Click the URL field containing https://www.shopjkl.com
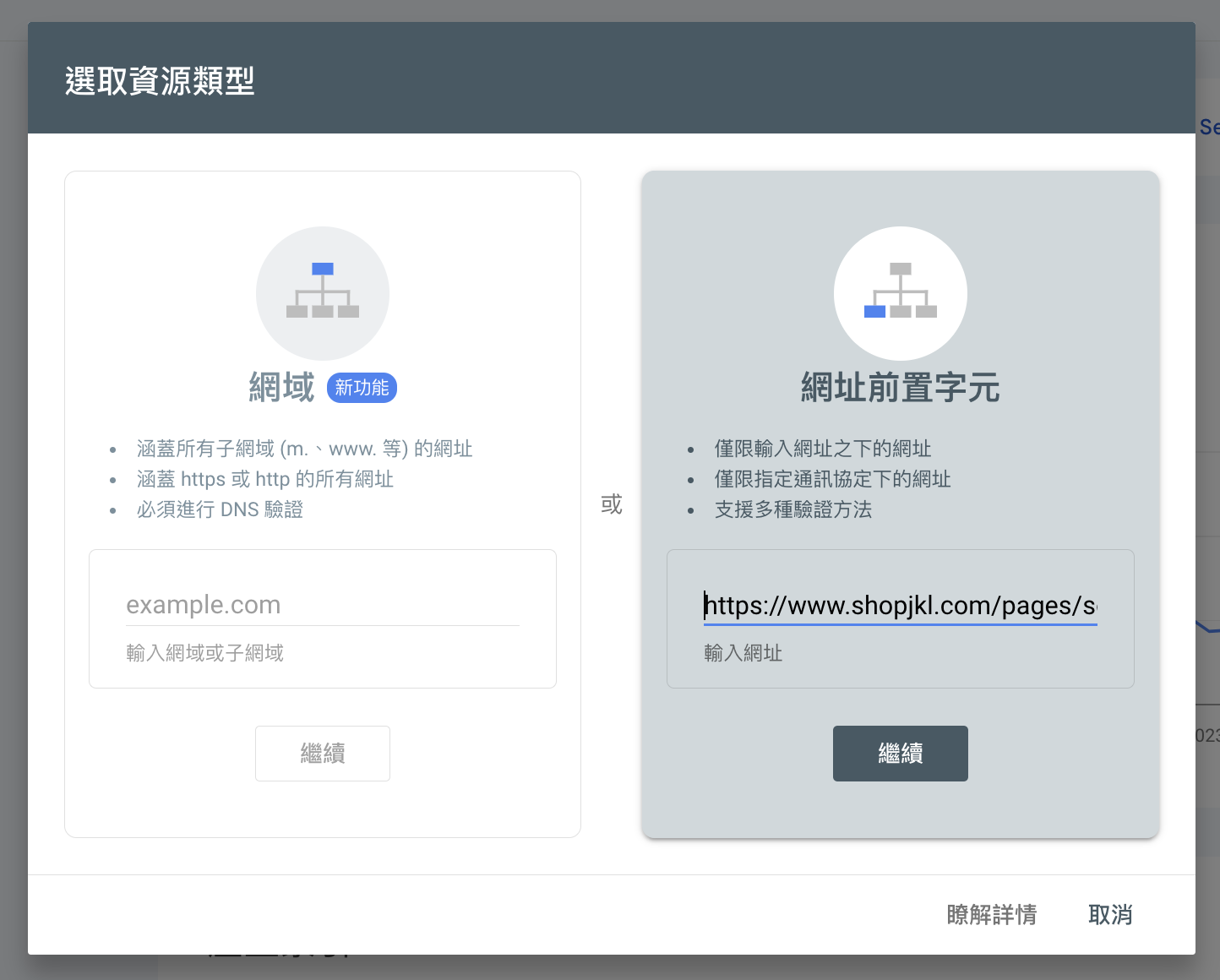This screenshot has width=1220, height=980. point(900,606)
